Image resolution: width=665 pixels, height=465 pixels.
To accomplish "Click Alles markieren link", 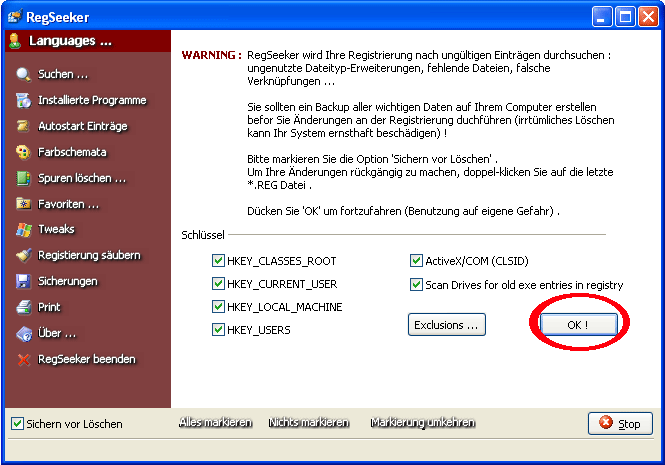I will [x=215, y=423].
